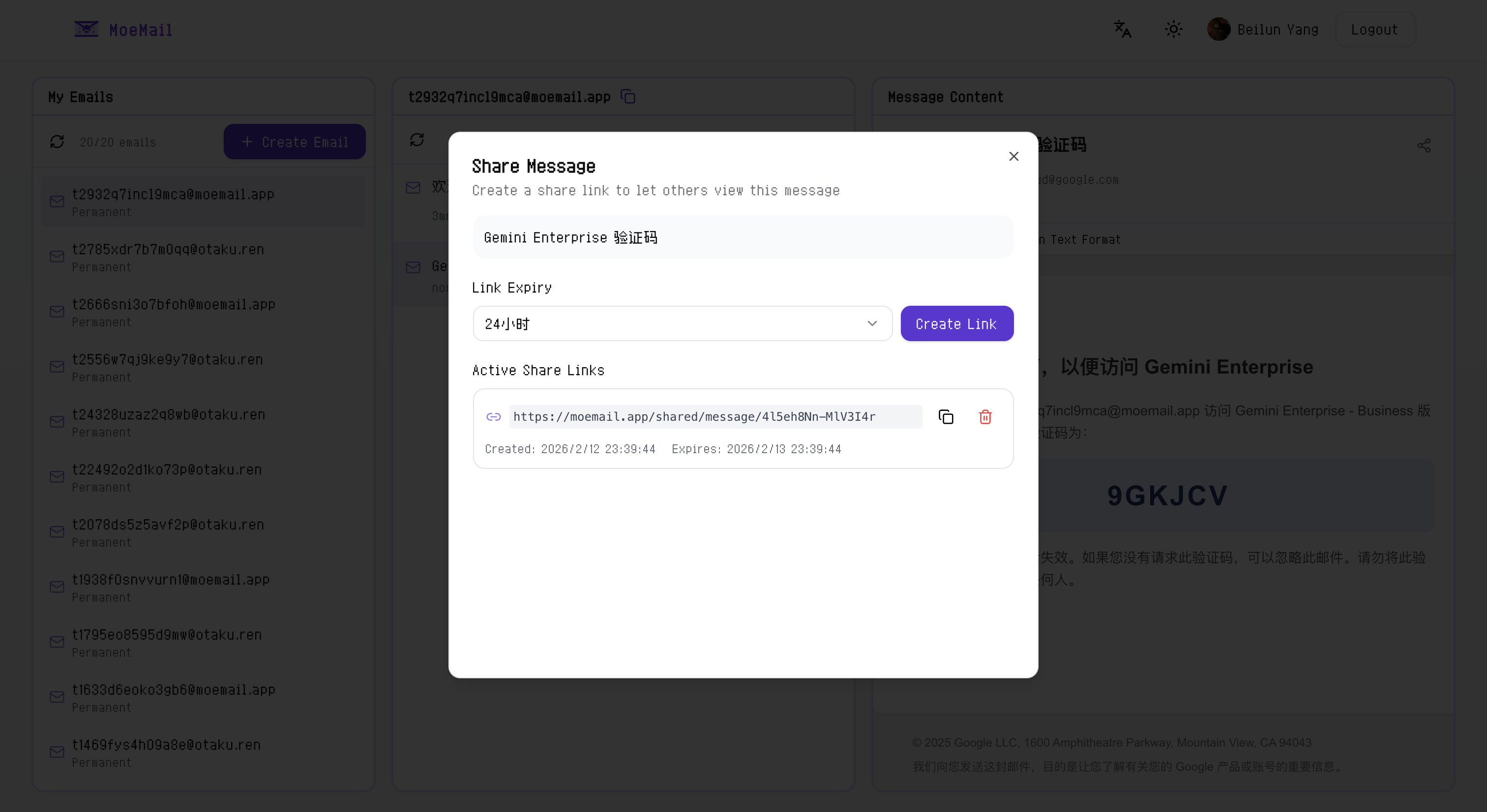This screenshot has width=1487, height=812.
Task: Click the Logout button
Action: pyautogui.click(x=1374, y=29)
